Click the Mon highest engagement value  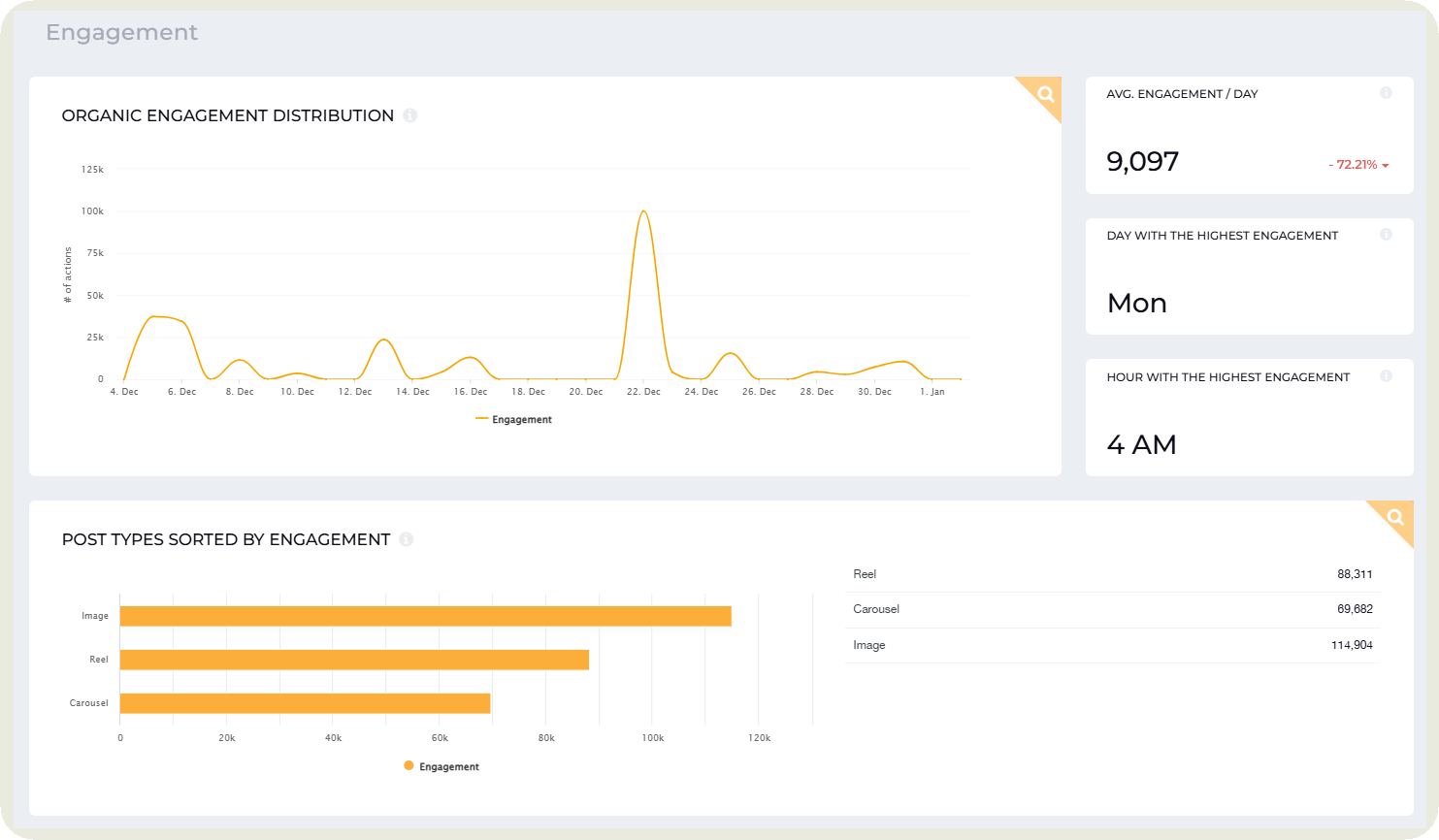tap(1135, 303)
